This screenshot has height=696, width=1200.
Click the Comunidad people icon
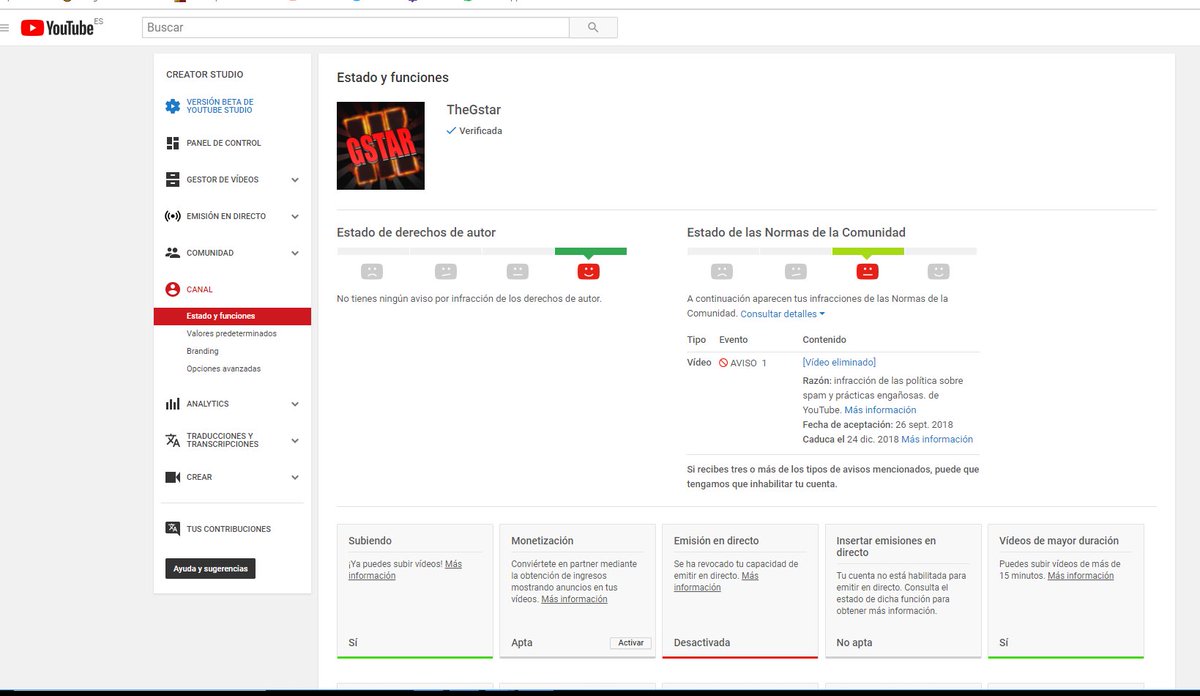coord(172,253)
